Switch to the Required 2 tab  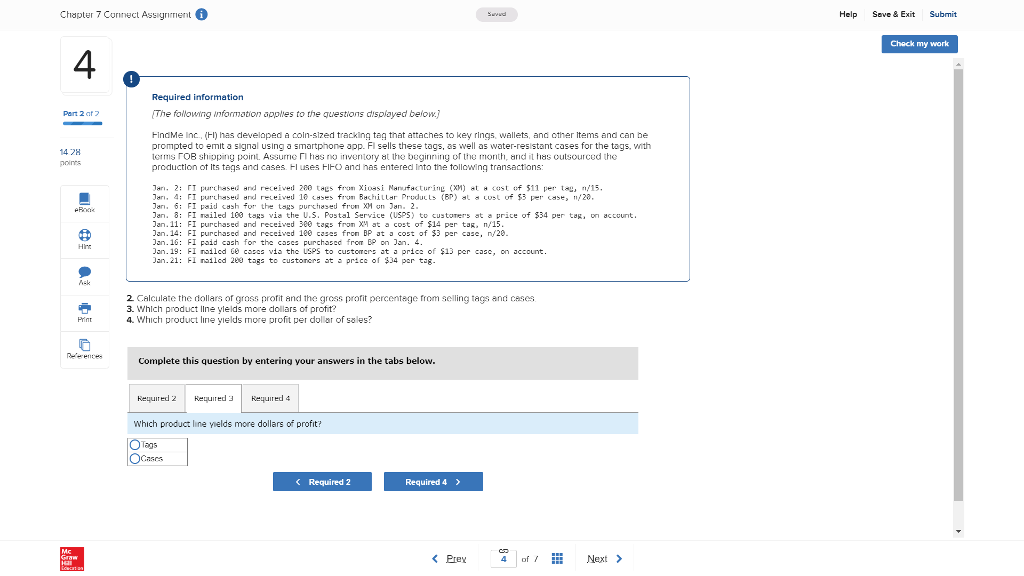[x=157, y=397]
